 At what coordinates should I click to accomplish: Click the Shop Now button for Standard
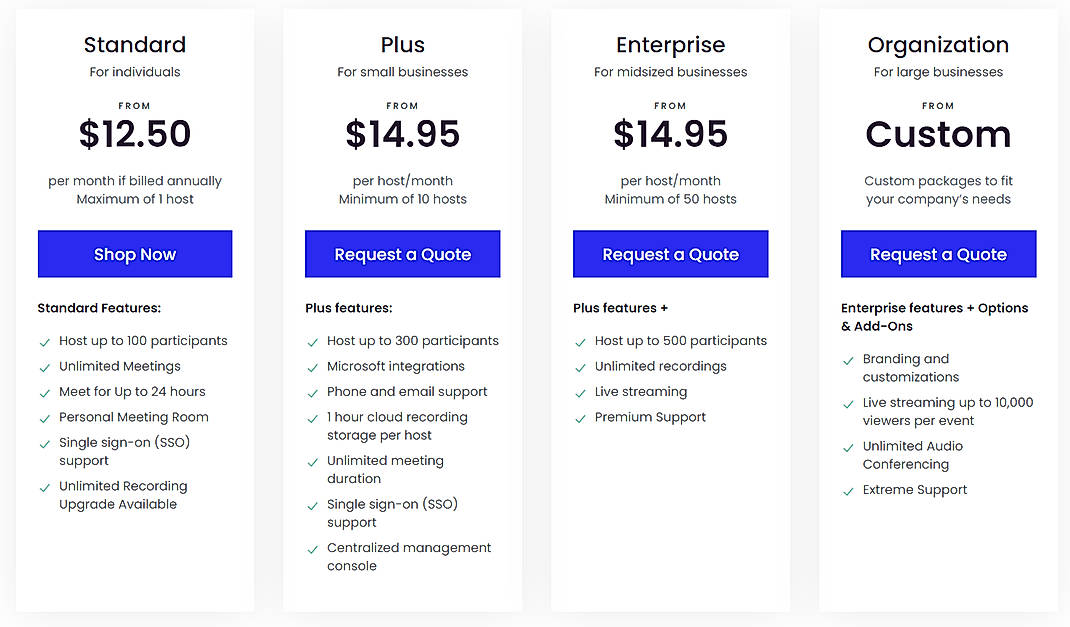coord(135,254)
